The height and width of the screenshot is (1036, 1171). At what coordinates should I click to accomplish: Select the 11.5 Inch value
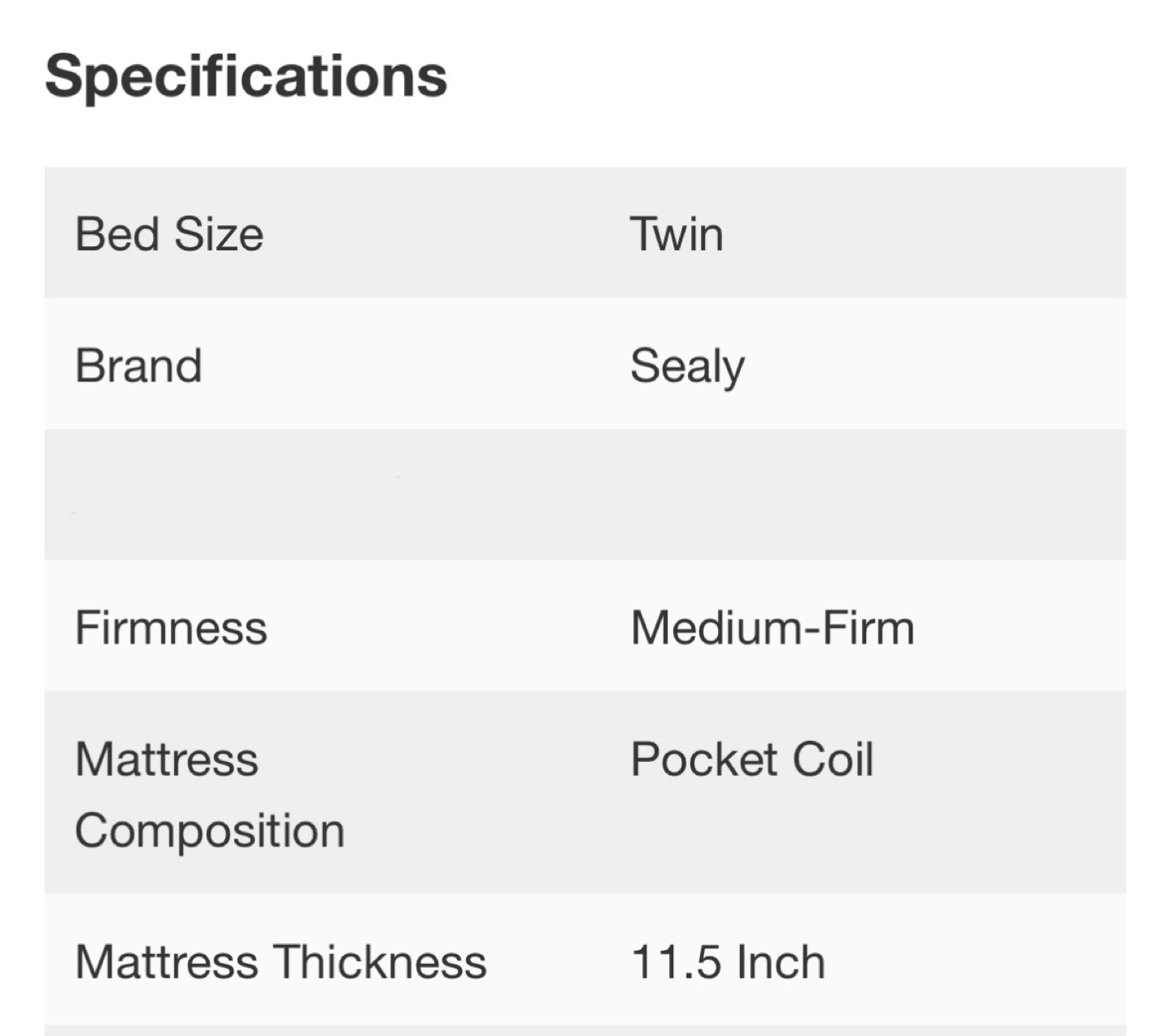click(728, 962)
